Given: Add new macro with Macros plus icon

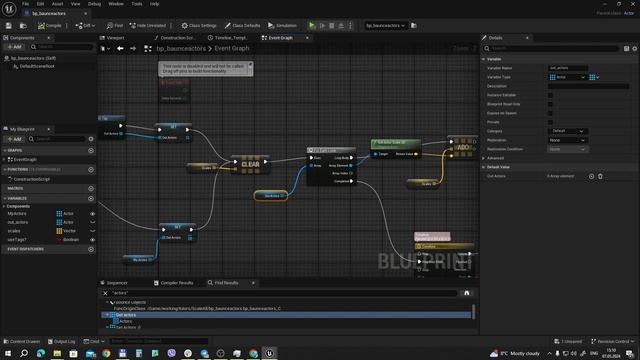Looking at the screenshot, I should point(91,189).
